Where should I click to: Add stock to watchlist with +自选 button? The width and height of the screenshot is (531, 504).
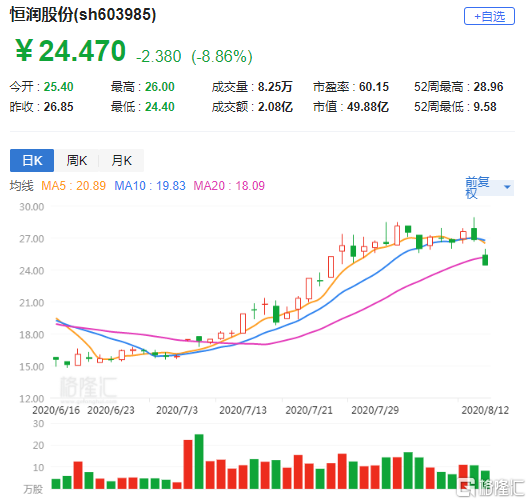point(489,16)
